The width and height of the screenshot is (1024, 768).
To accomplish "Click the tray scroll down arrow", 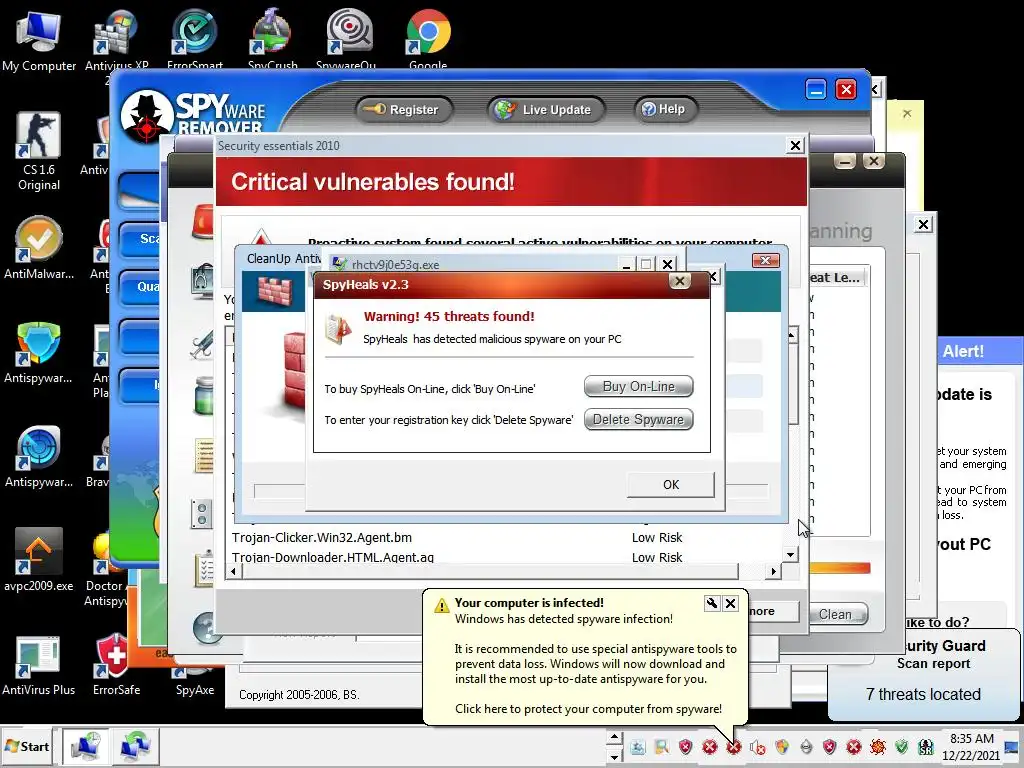I will (614, 756).
